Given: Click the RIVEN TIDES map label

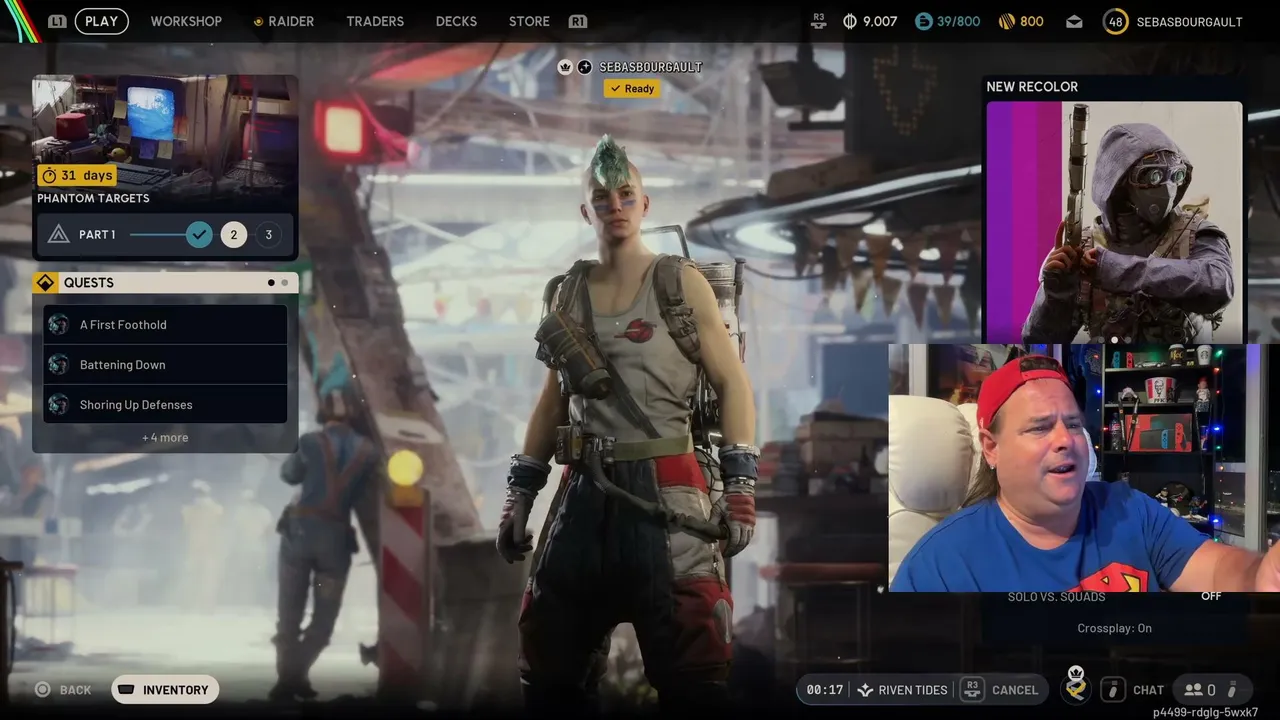Looking at the screenshot, I should click(x=913, y=690).
